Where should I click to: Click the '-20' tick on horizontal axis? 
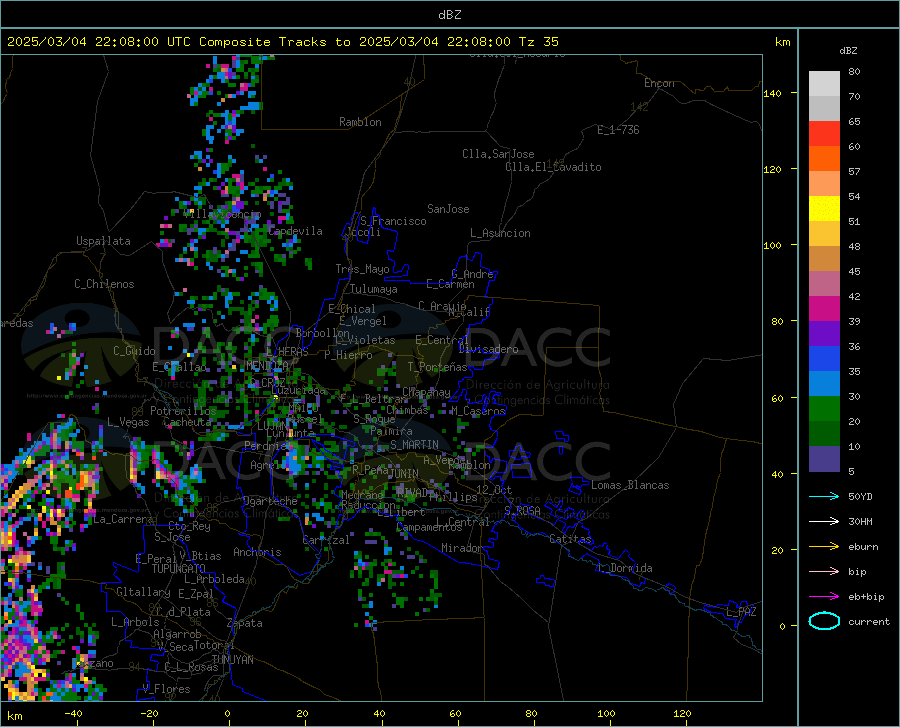(x=149, y=713)
